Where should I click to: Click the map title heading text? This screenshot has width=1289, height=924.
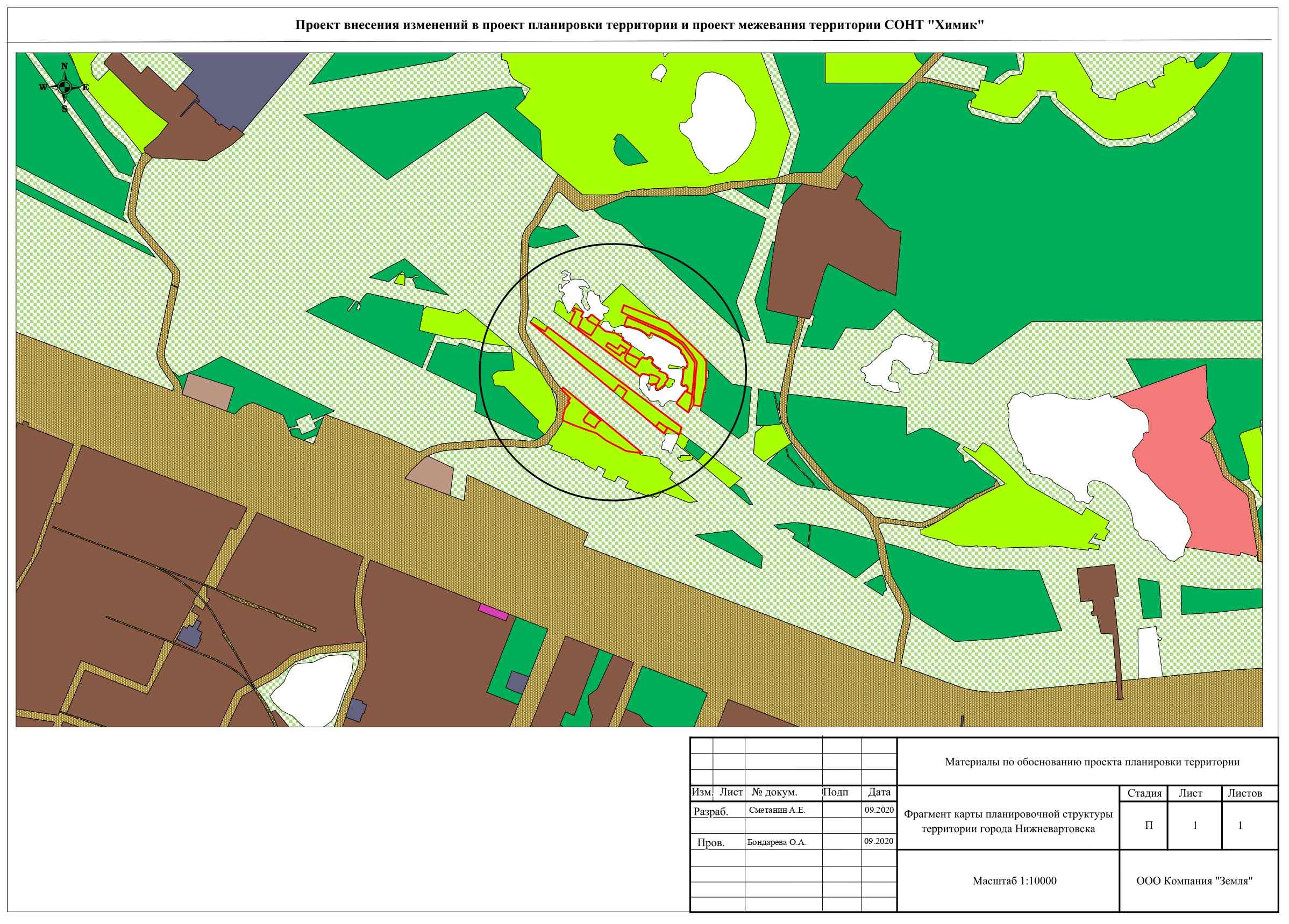(x=639, y=26)
